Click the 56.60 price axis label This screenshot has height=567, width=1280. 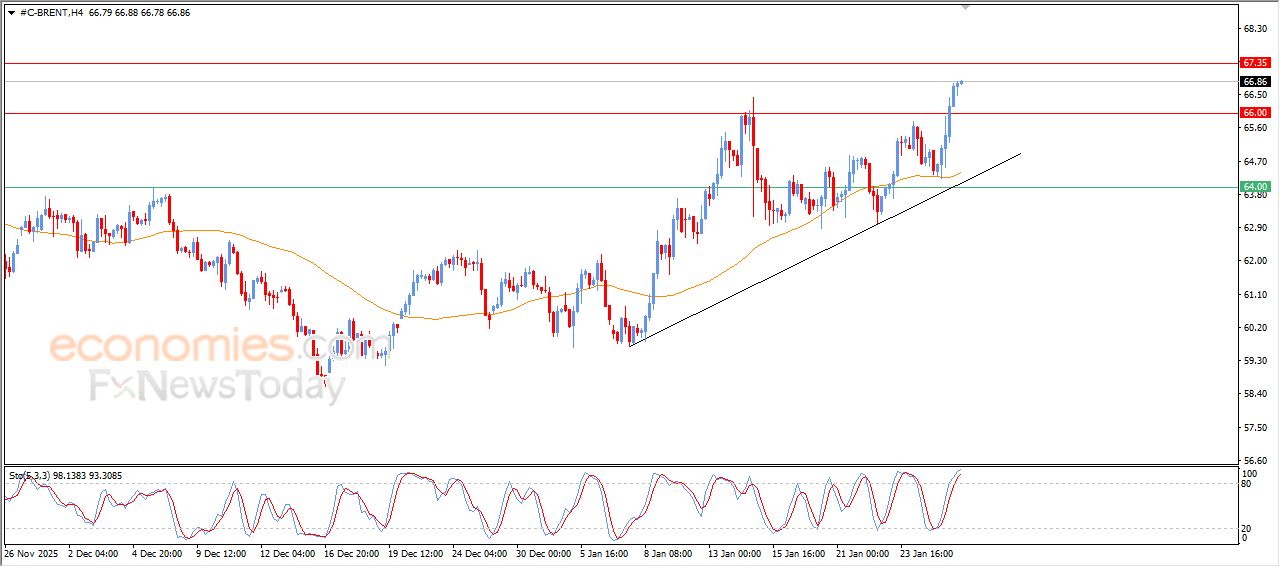[x=1254, y=461]
